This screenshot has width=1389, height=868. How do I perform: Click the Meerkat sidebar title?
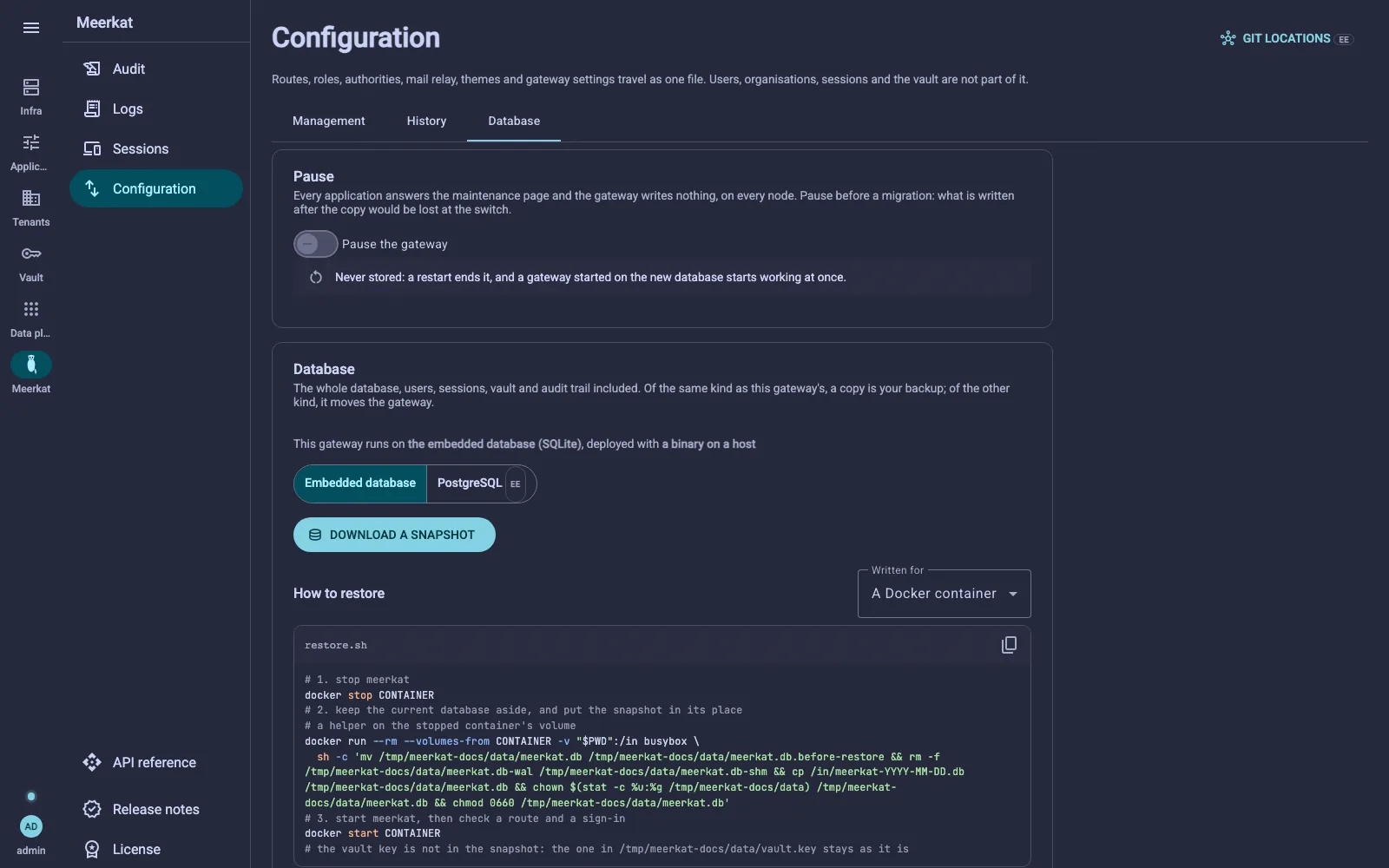[x=104, y=23]
